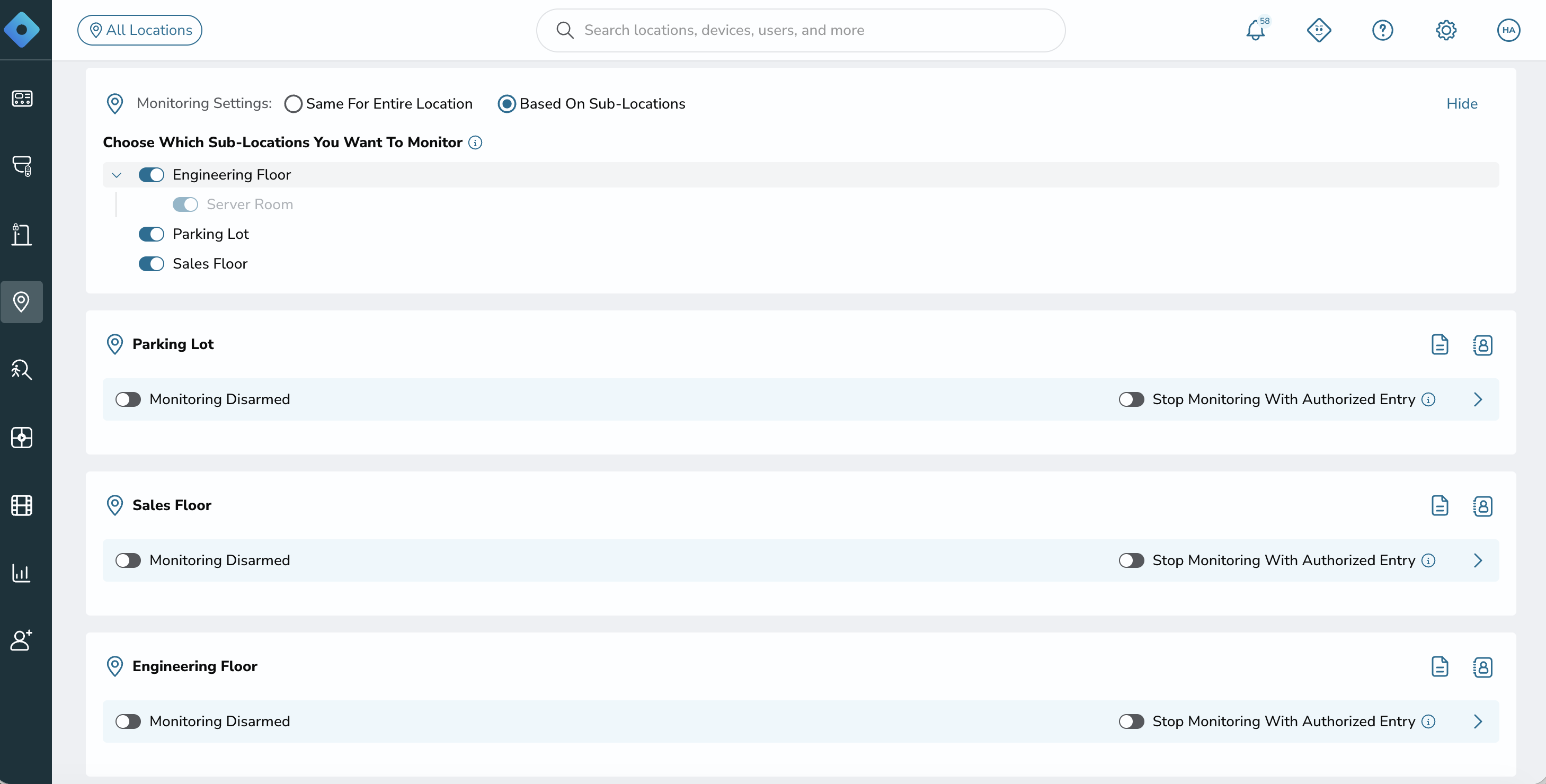Open the notifications bell icon
The width and height of the screenshot is (1546, 784).
pyautogui.click(x=1255, y=30)
